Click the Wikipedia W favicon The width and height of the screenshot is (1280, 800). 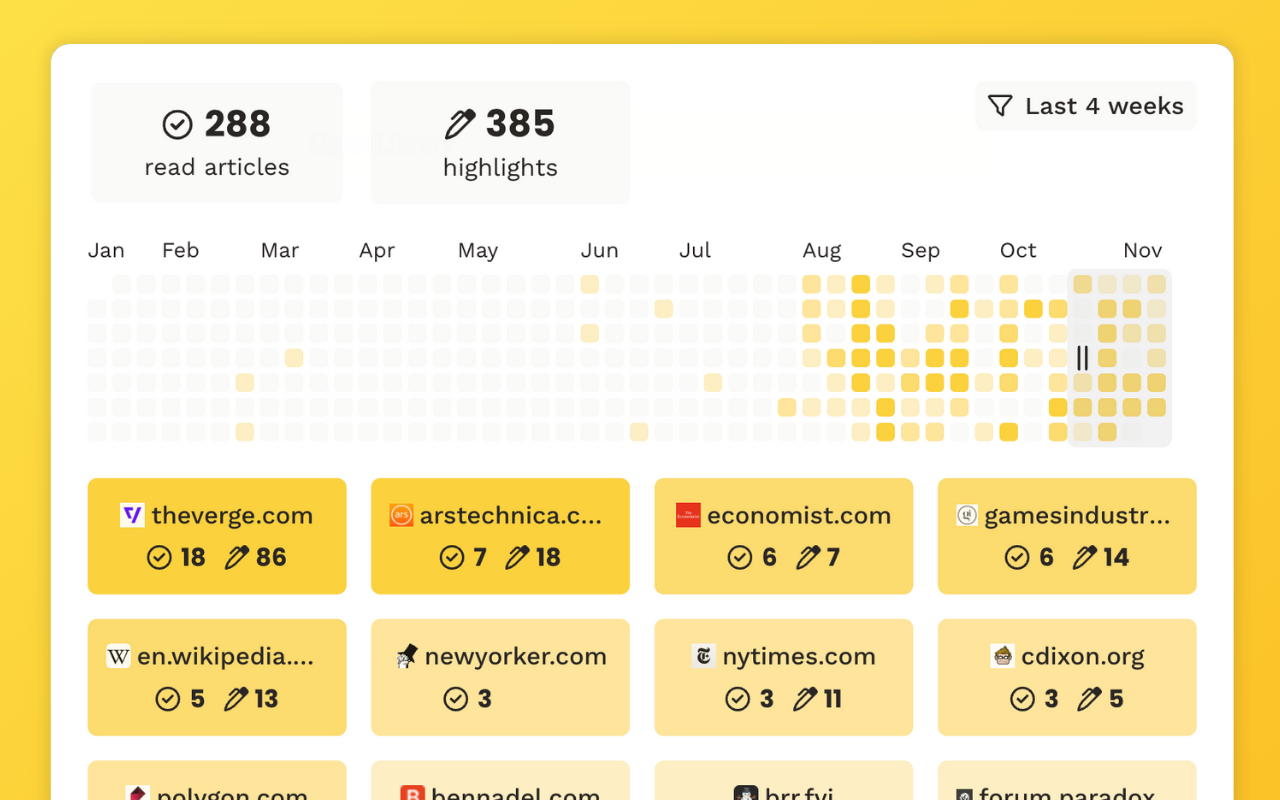pos(118,656)
